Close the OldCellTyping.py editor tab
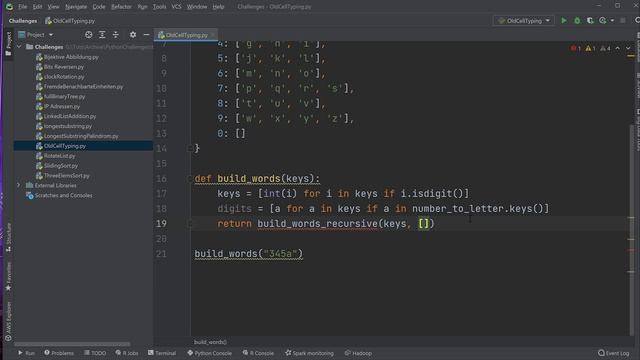The width and height of the screenshot is (640, 360). pyautogui.click(x=213, y=35)
